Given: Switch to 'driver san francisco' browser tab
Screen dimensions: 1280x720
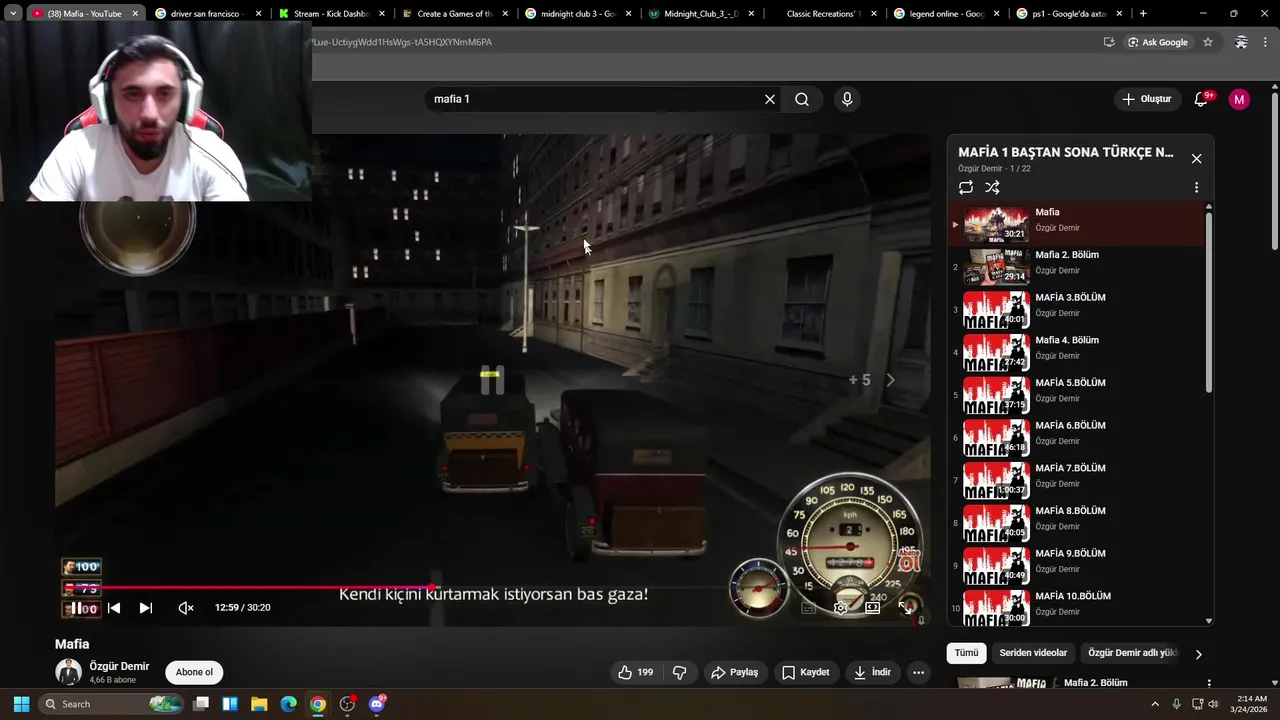Looking at the screenshot, I should point(208,14).
